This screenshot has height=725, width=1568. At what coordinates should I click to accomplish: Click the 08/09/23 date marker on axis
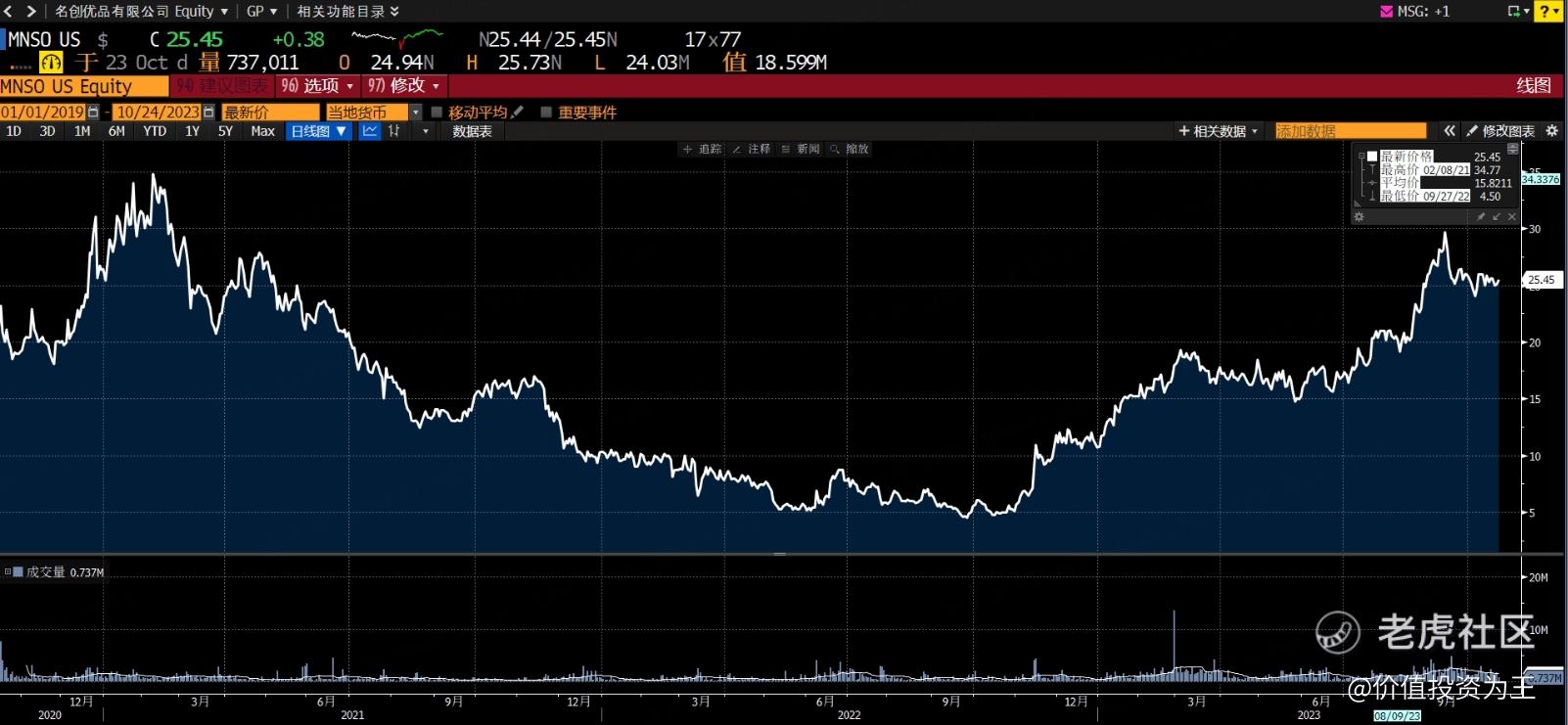tap(1396, 716)
